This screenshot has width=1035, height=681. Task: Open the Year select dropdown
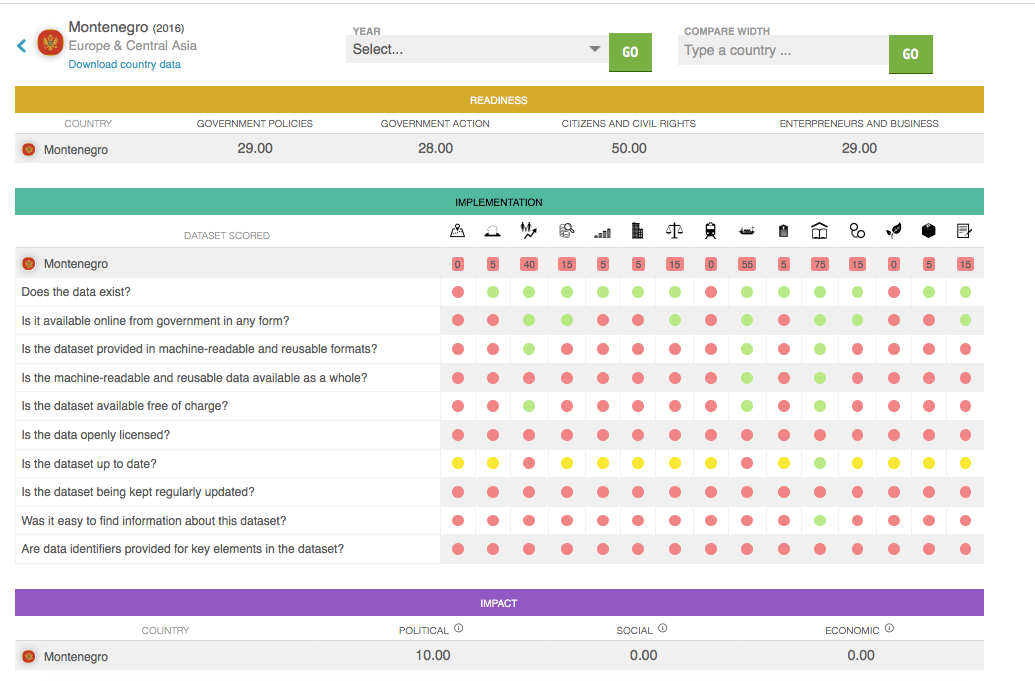click(x=477, y=49)
